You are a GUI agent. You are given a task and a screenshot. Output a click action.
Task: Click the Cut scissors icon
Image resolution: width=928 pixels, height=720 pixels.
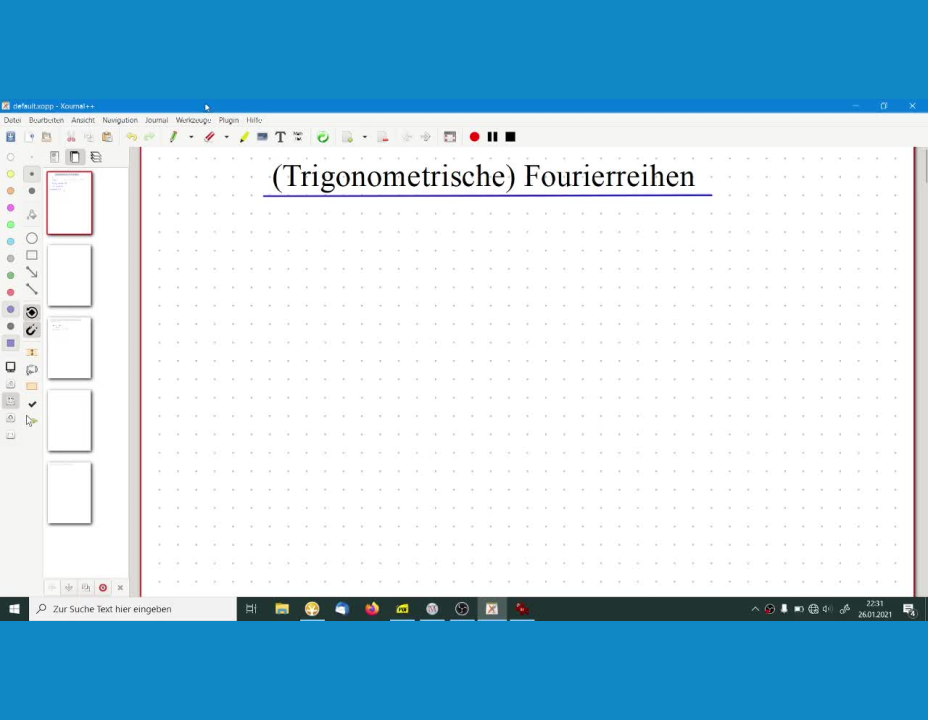point(71,137)
